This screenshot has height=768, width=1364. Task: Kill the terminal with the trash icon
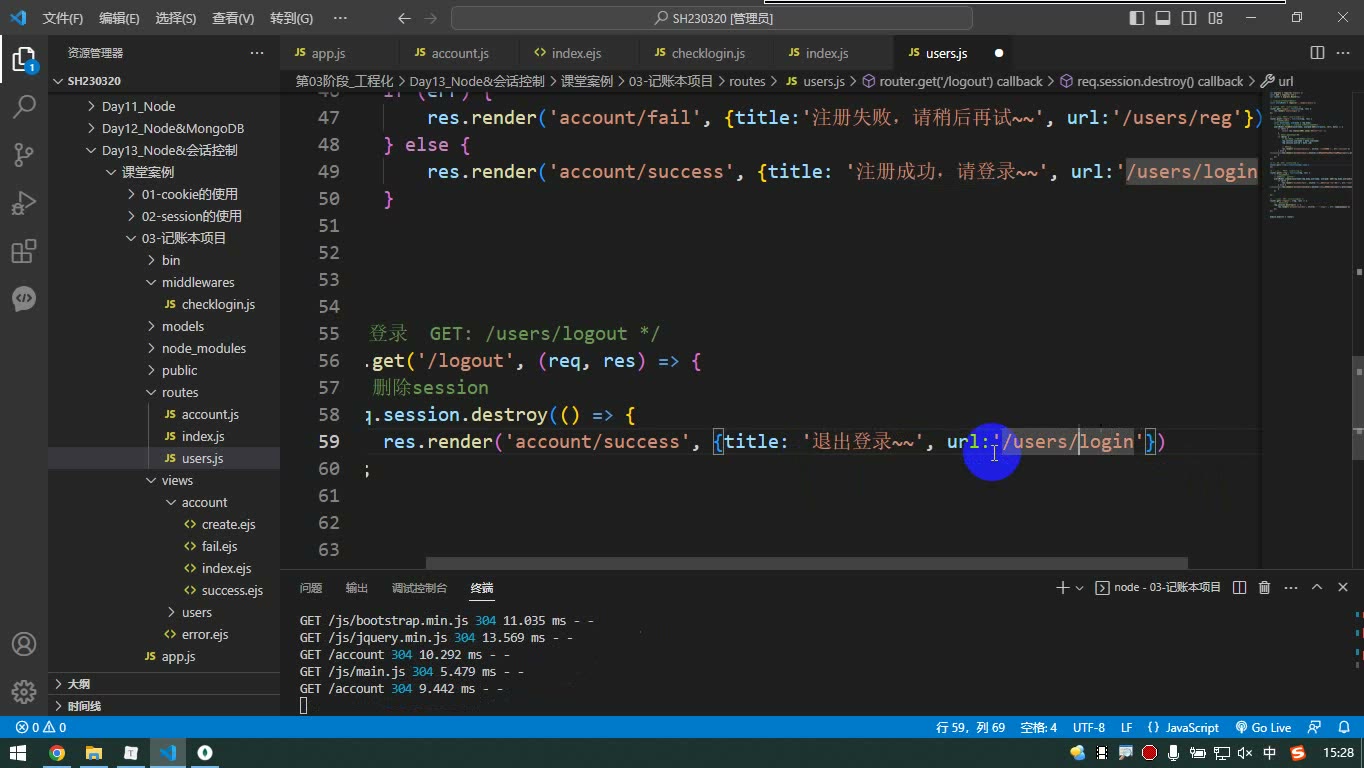[1264, 588]
